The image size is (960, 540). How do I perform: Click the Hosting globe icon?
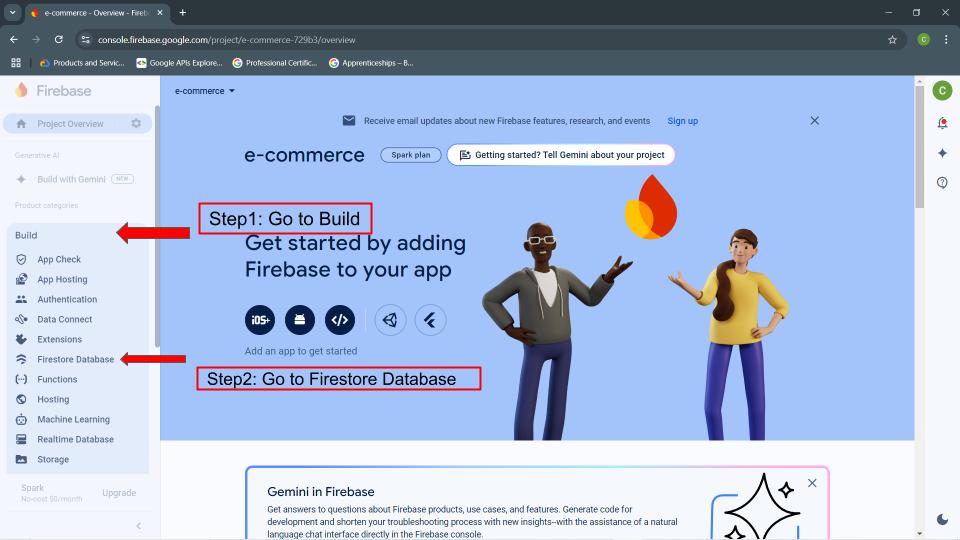pos(21,399)
